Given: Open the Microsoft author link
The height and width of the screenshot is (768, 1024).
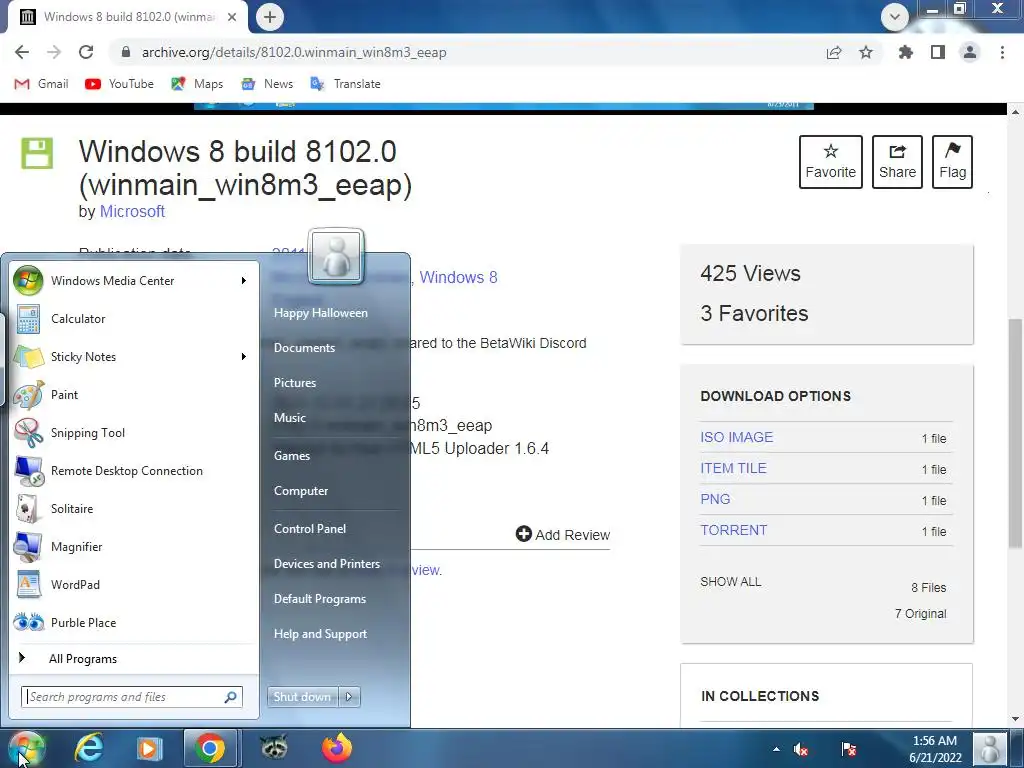Looking at the screenshot, I should pyautogui.click(x=132, y=212).
